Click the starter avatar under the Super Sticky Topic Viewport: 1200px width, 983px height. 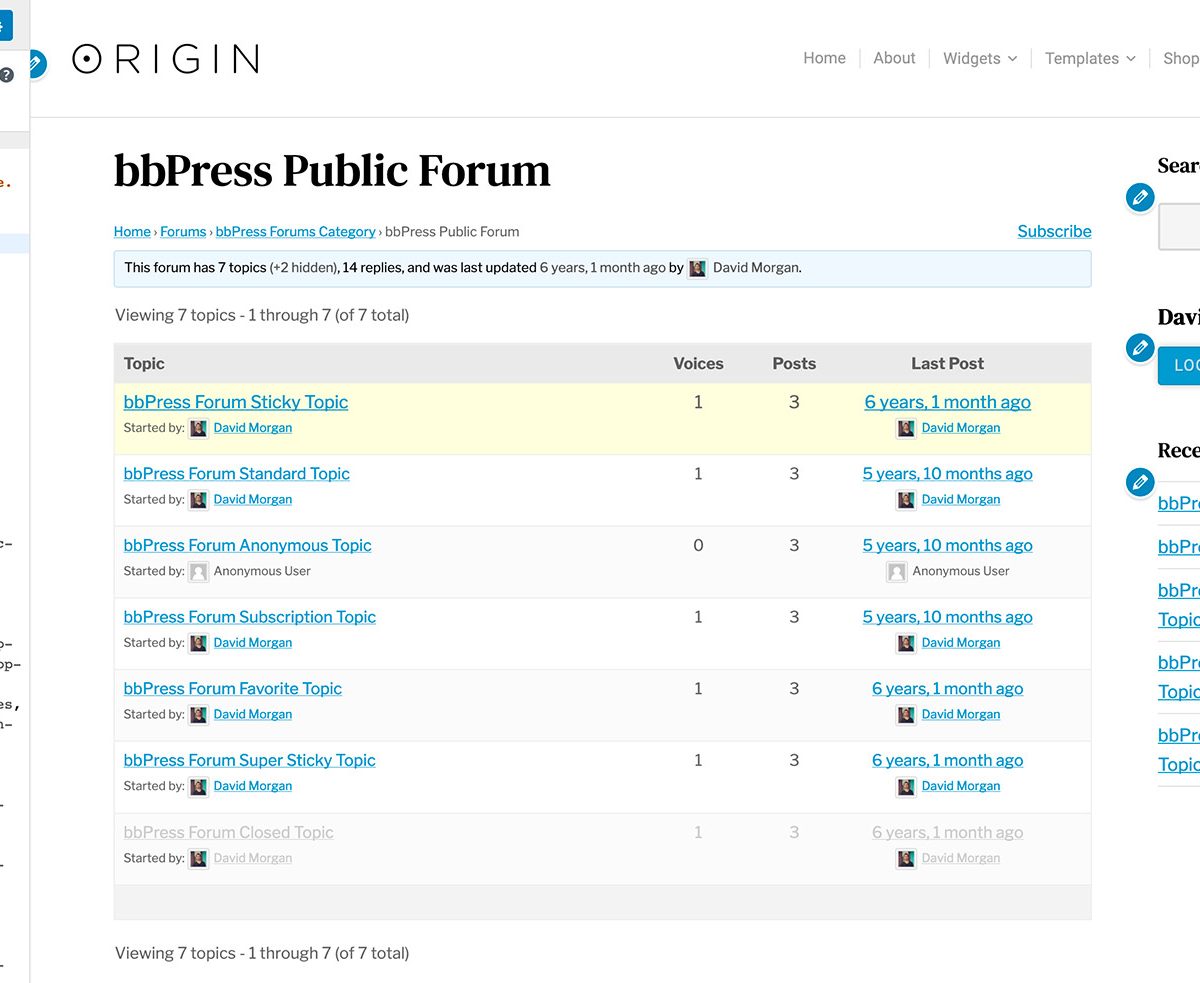(199, 787)
